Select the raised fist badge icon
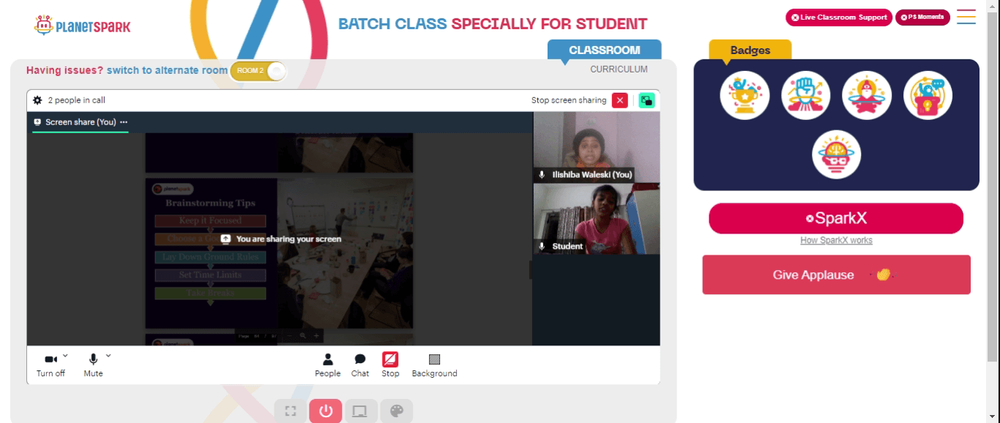 tap(805, 96)
